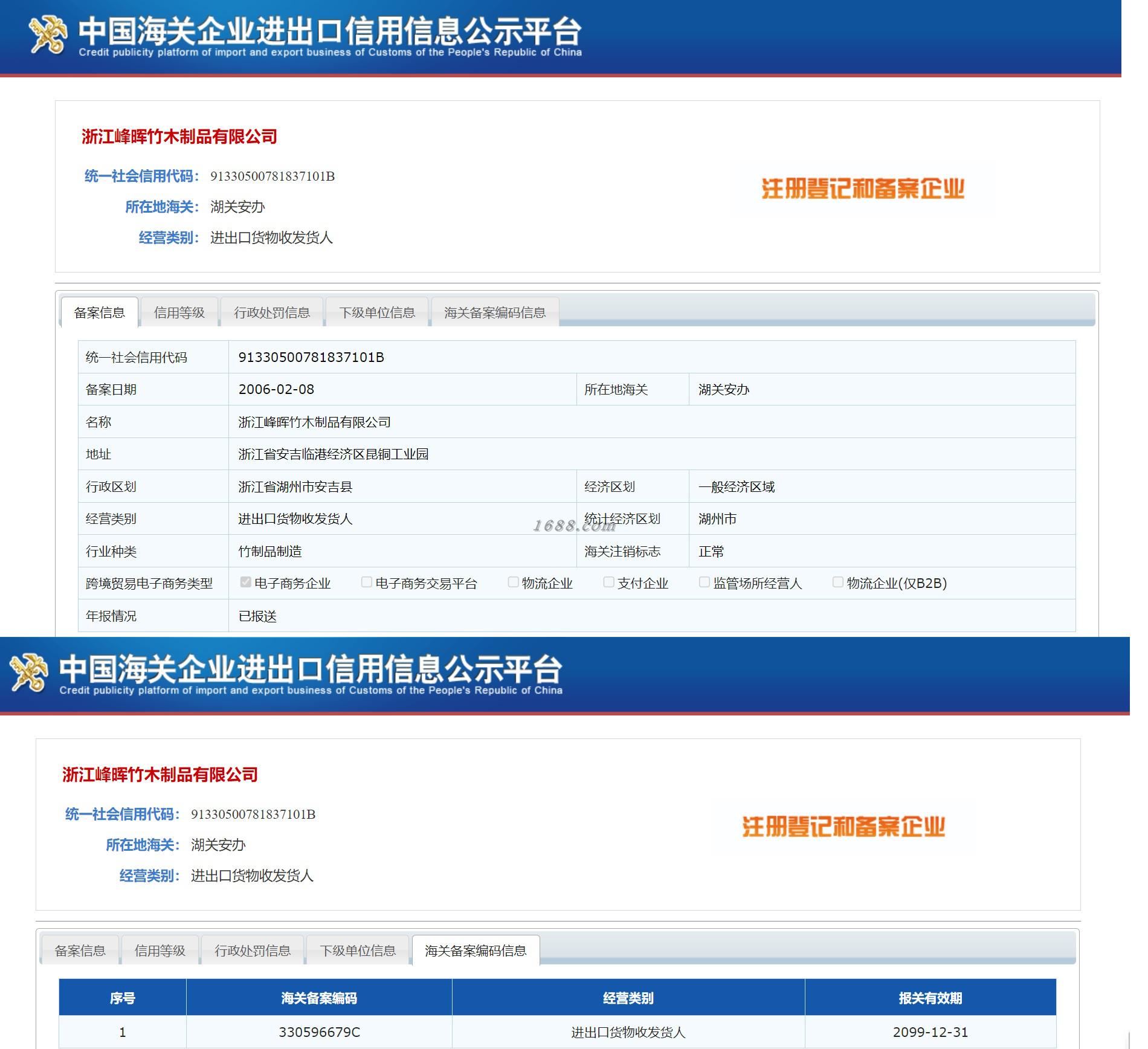
Task: Click the 报关有效期 column header
Action: click(930, 998)
